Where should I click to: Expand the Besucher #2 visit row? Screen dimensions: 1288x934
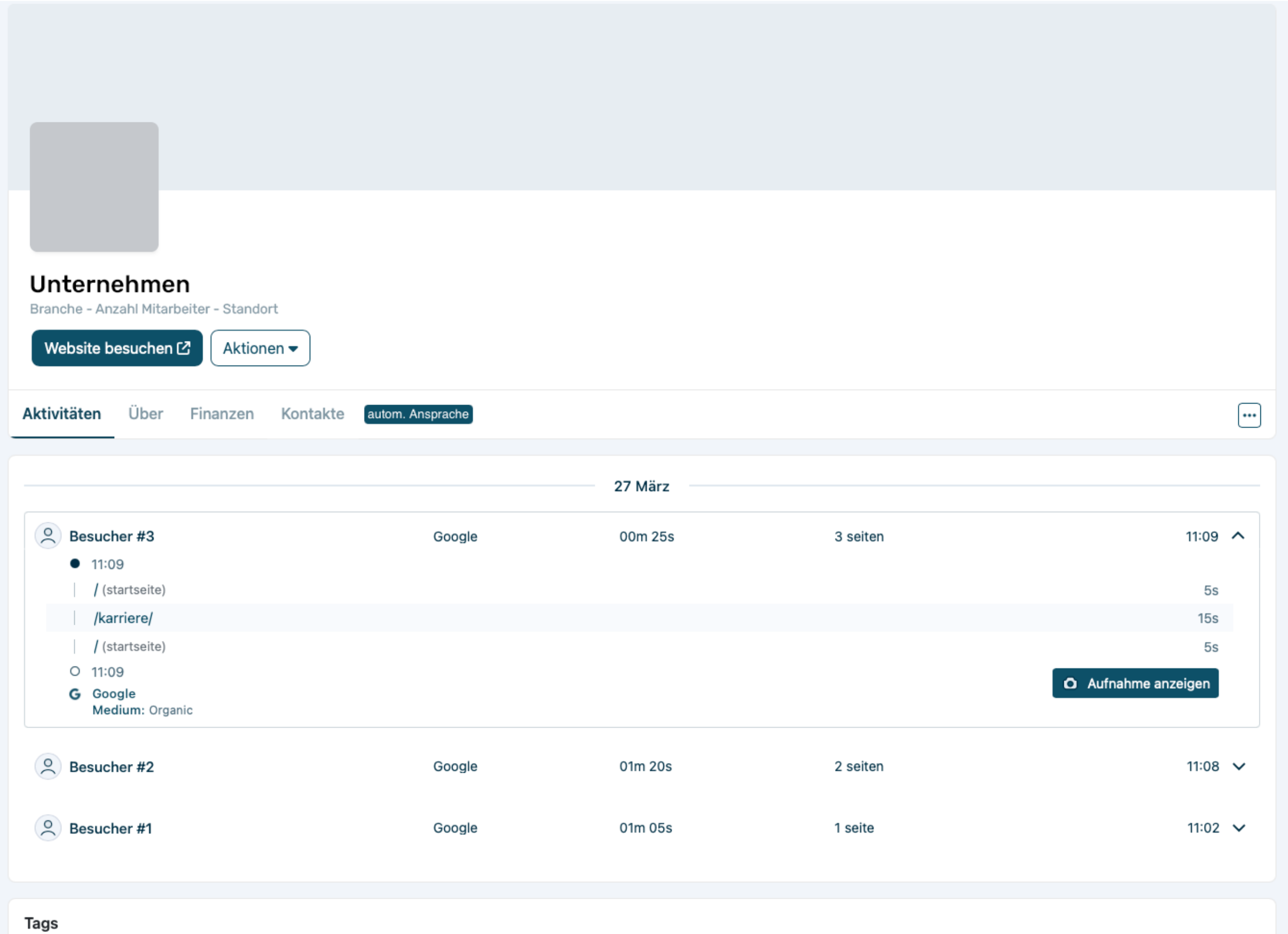pos(1239,767)
